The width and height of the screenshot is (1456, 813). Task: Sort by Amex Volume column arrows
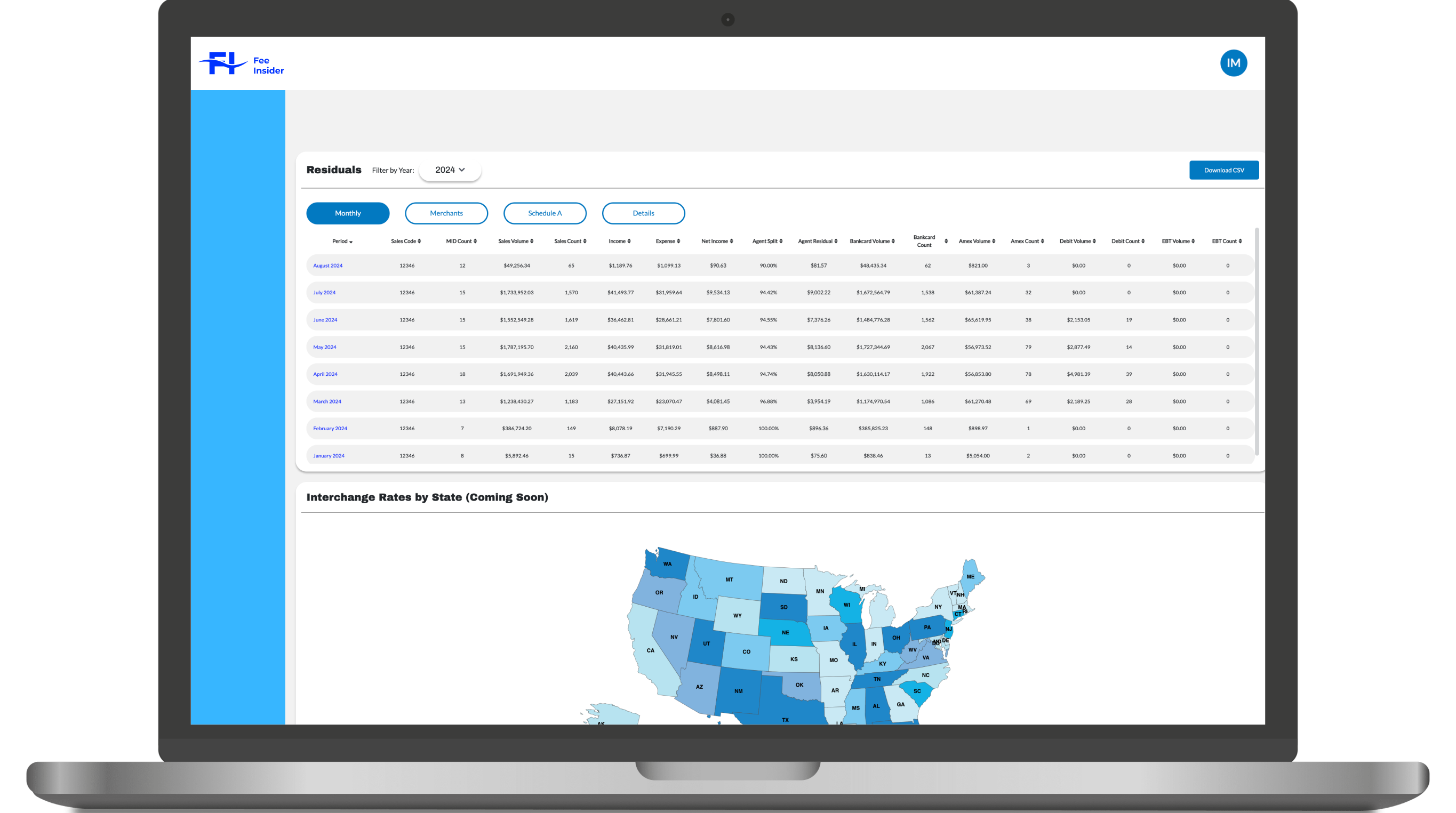pyautogui.click(x=993, y=242)
